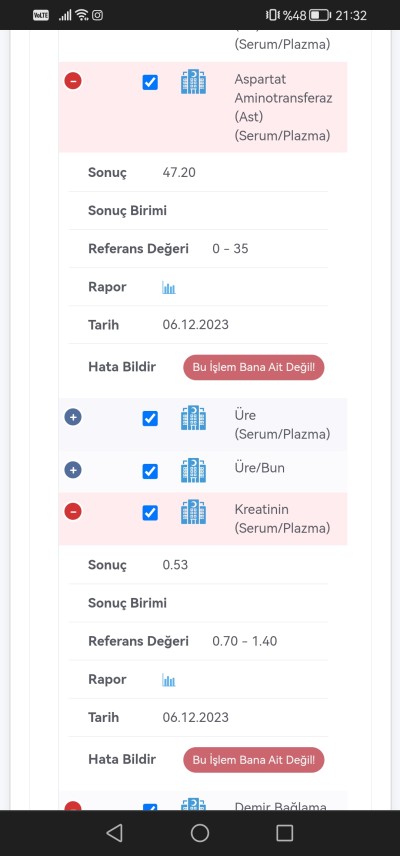This screenshot has width=400, height=856.
Task: Expand the Üre/Bun row details
Action: pyautogui.click(x=73, y=470)
